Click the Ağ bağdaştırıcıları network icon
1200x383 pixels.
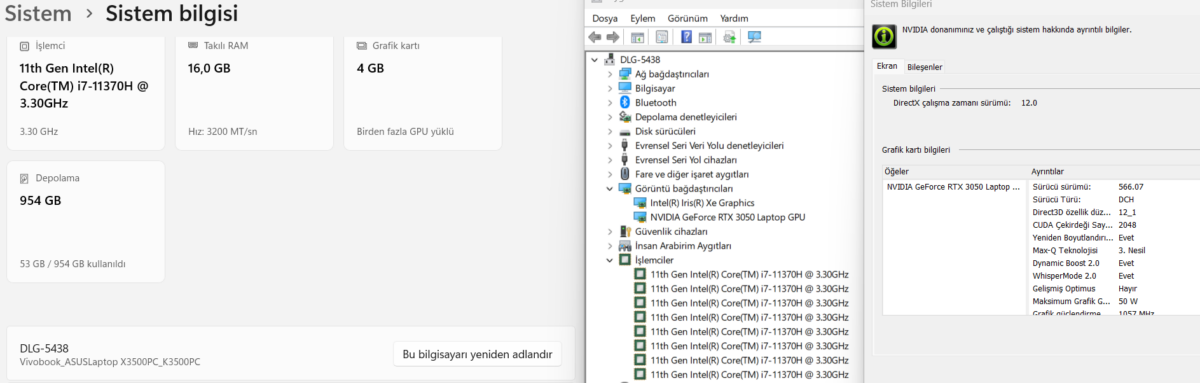(625, 74)
